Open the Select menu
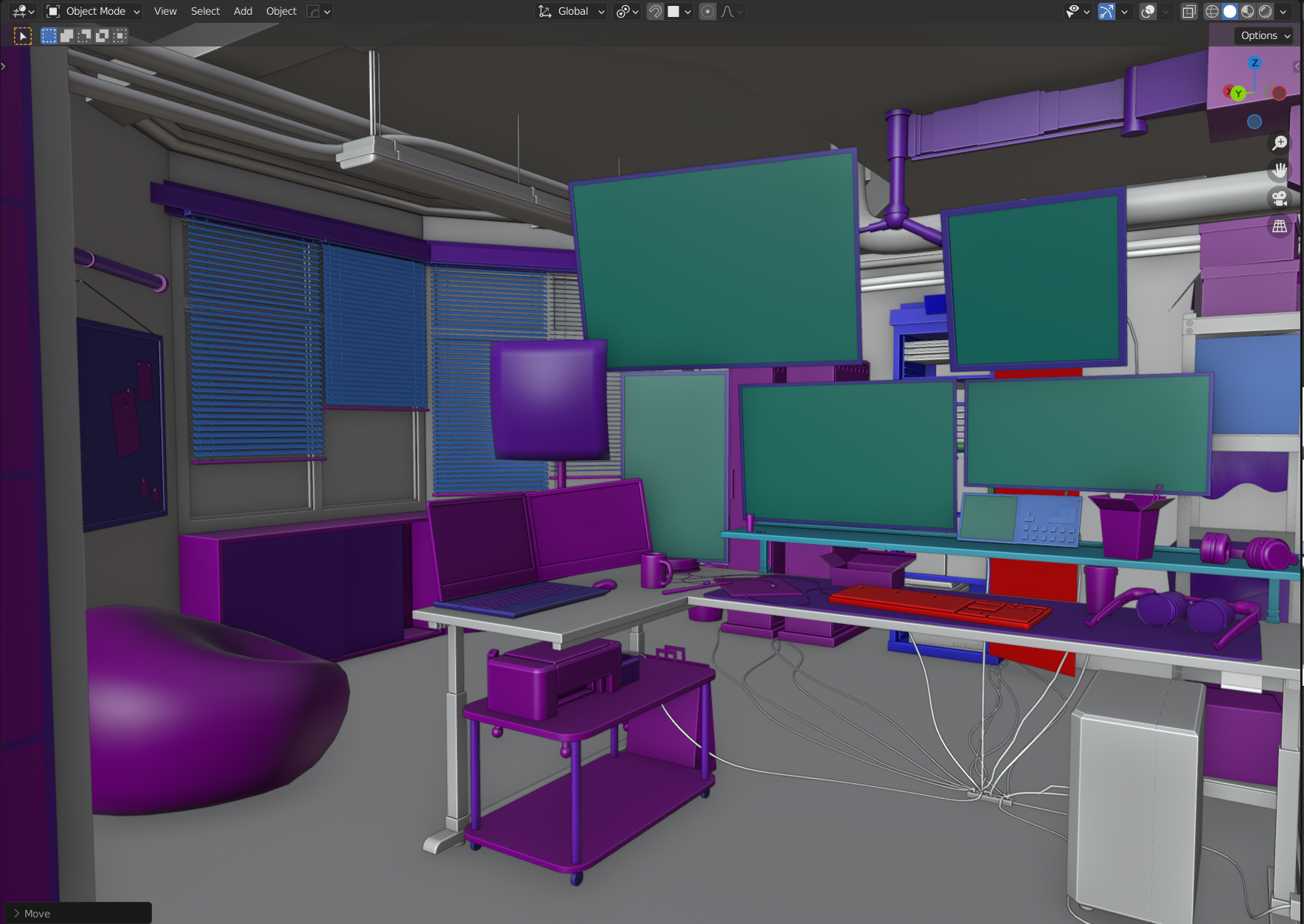Viewport: 1304px width, 924px height. (205, 11)
